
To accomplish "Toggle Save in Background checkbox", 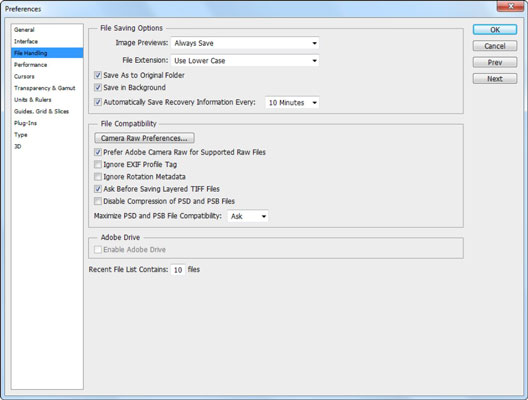I will 98,88.
